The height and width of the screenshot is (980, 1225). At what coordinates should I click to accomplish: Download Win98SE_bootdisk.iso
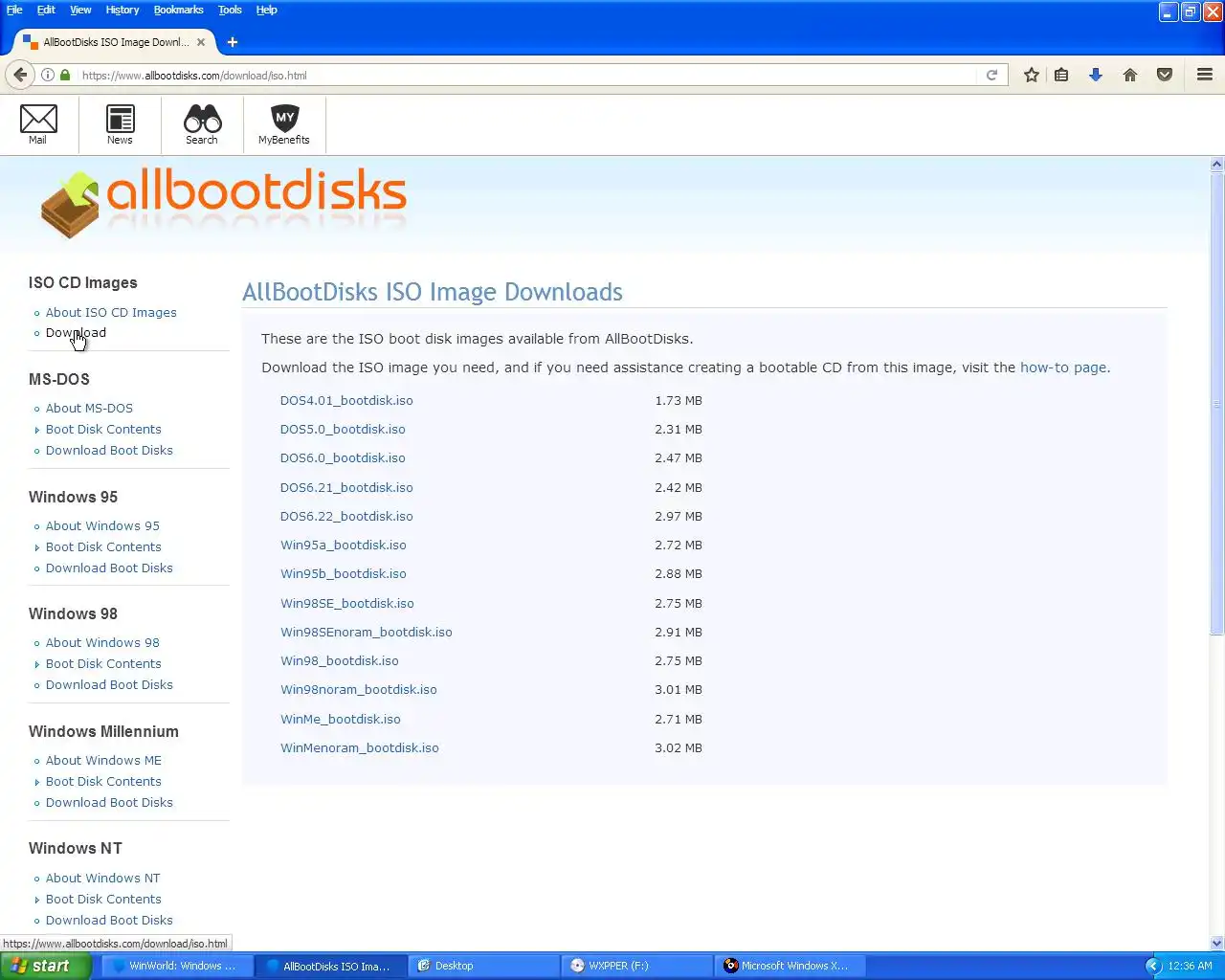(346, 603)
